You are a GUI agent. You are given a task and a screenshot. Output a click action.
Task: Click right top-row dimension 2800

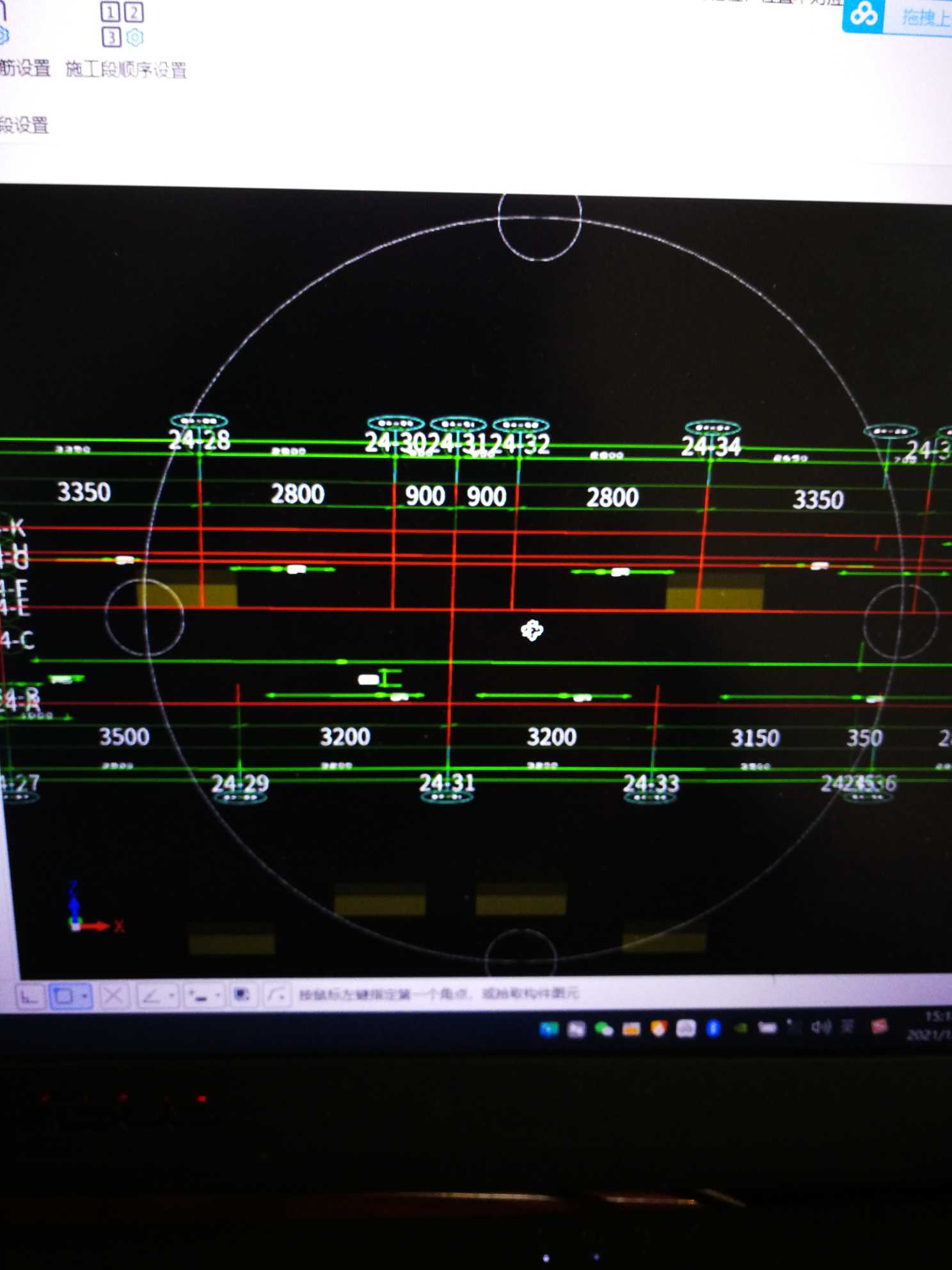click(x=612, y=497)
